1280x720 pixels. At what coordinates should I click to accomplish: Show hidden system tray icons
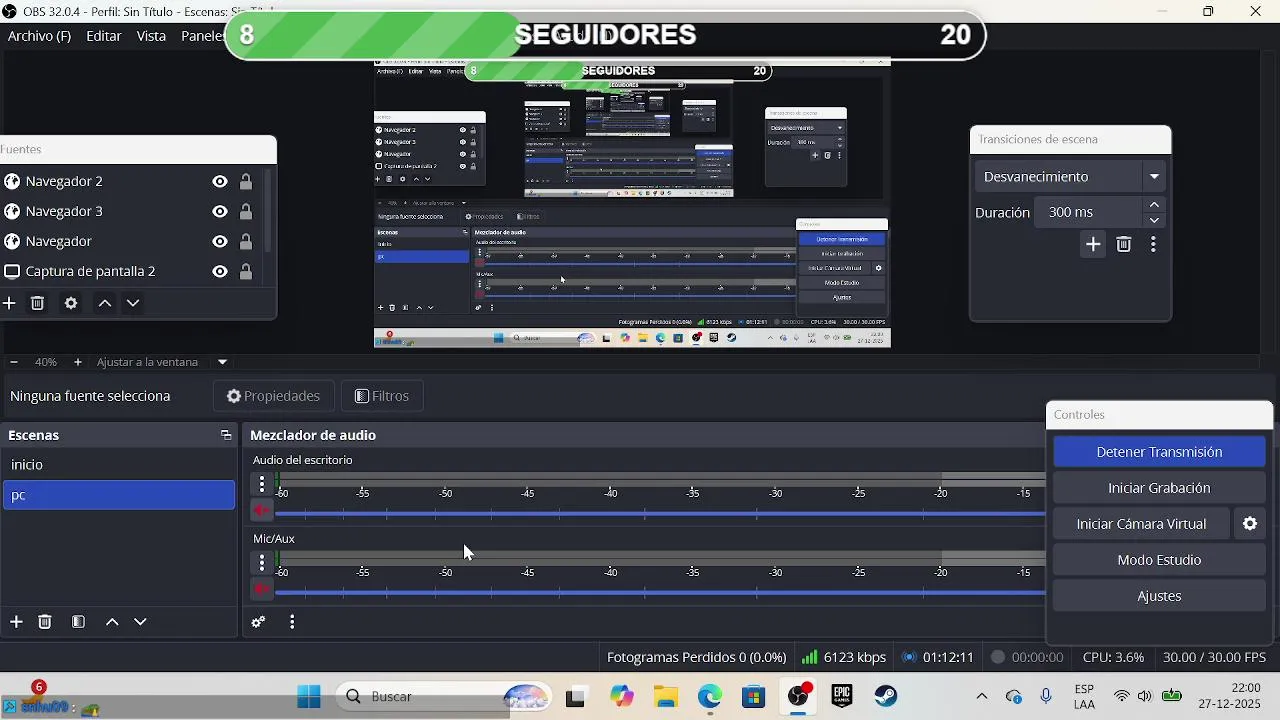click(x=981, y=696)
